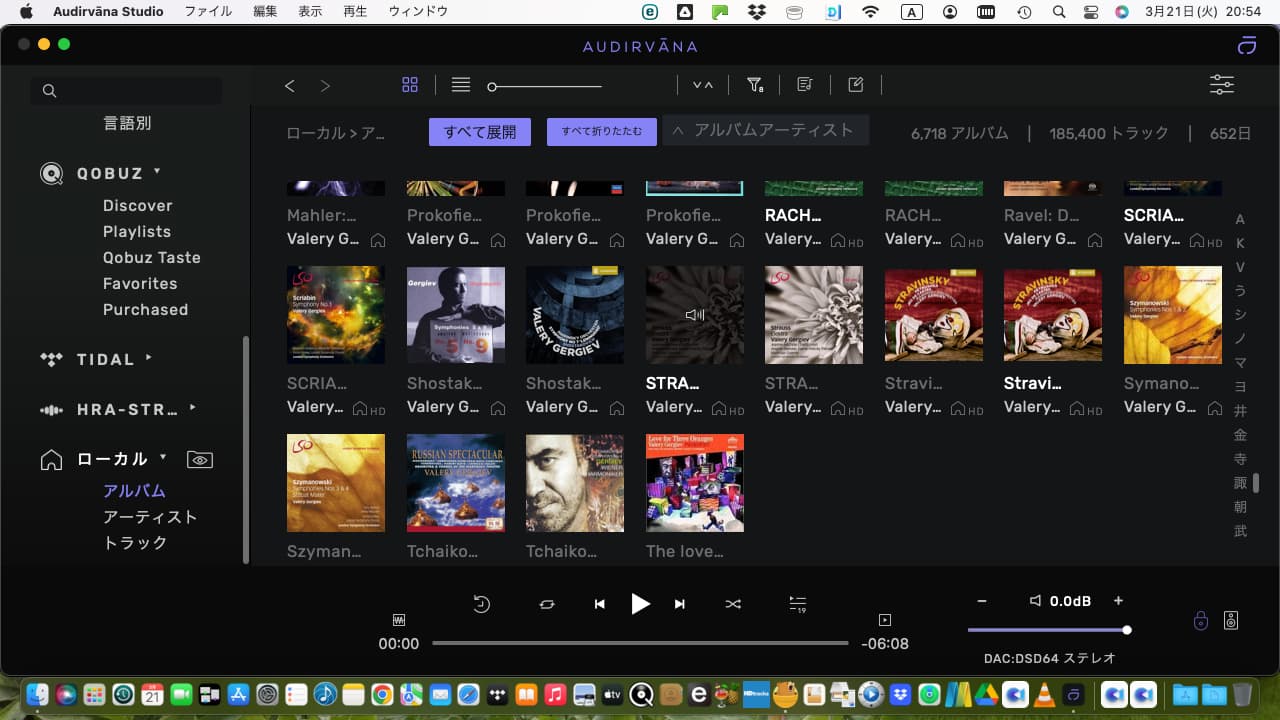Increase volume with plus button

click(x=1118, y=601)
